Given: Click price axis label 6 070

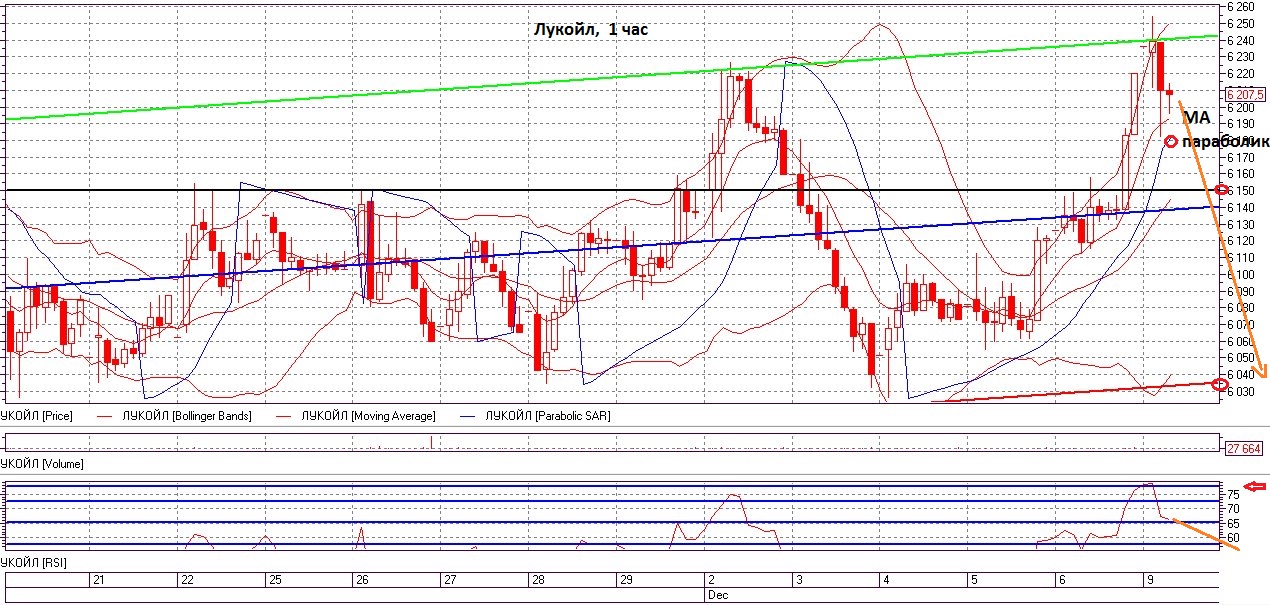Looking at the screenshot, I should click(x=1241, y=324).
